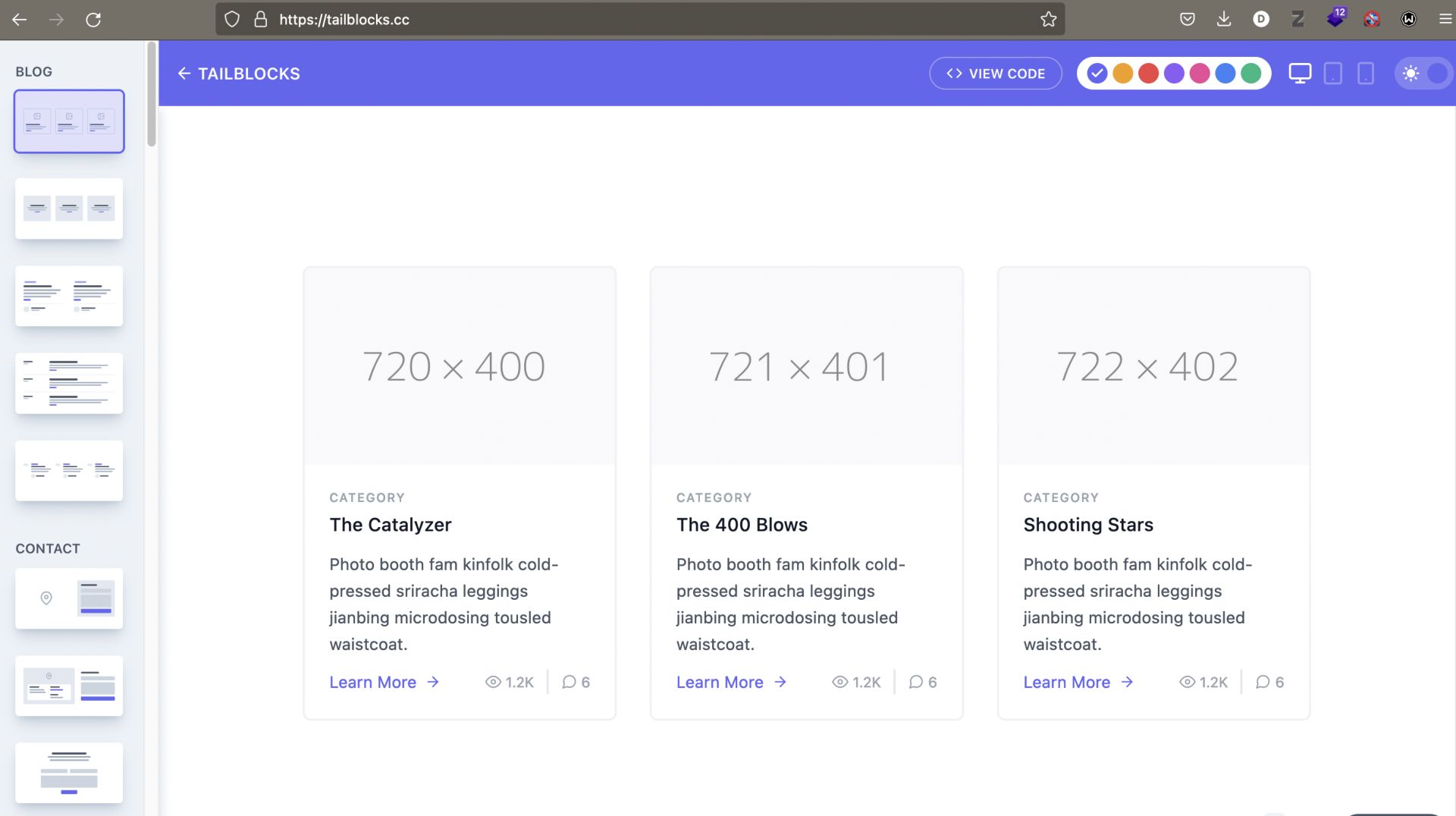Click The 400 Blows title
This screenshot has width=1456, height=816.
pyautogui.click(x=742, y=525)
